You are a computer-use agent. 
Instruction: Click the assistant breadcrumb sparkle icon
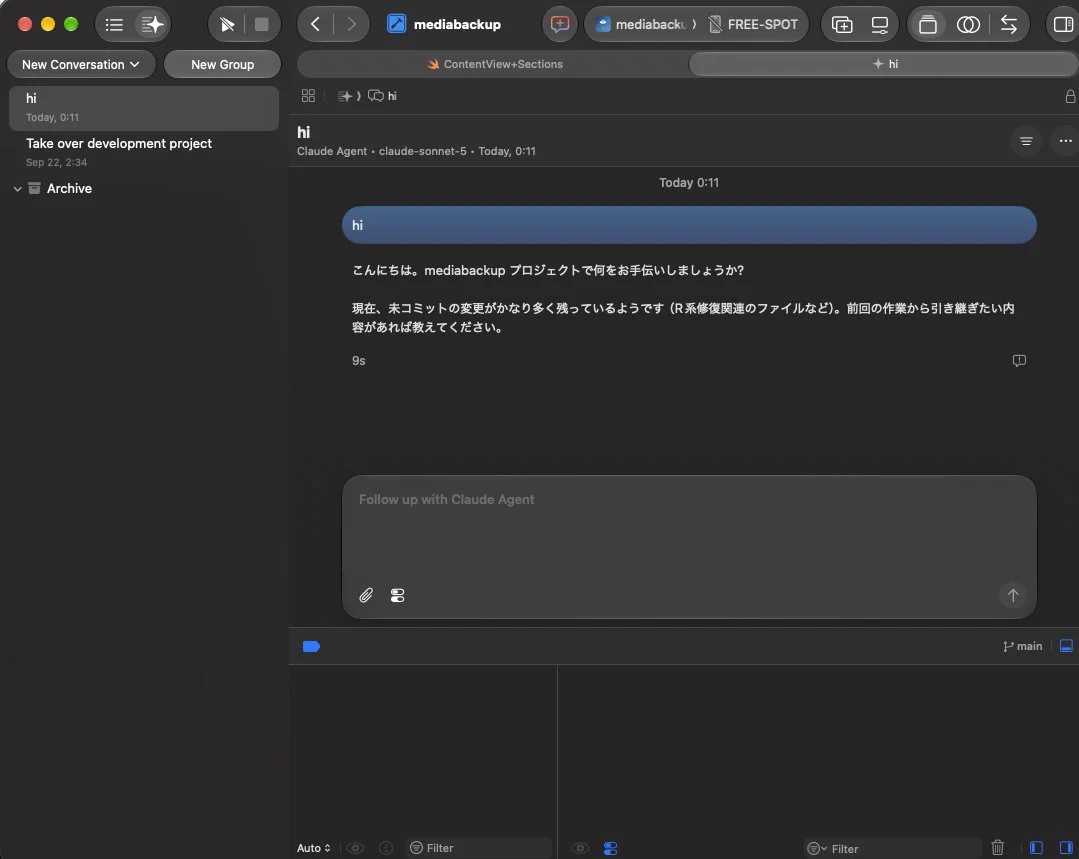click(345, 96)
